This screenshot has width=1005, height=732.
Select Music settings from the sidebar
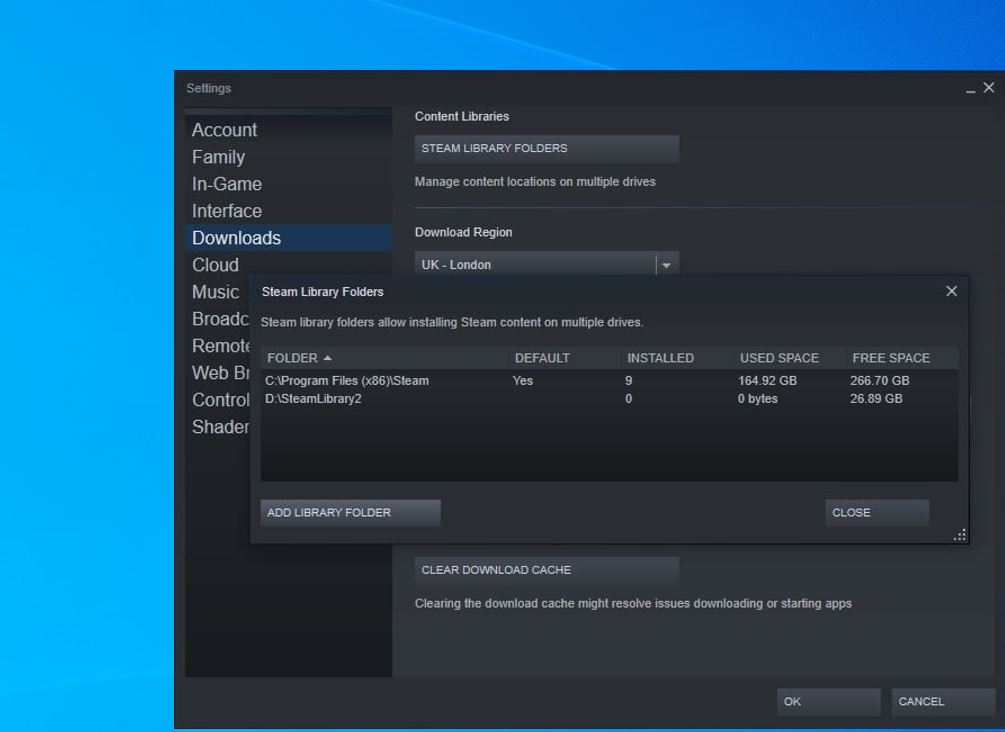215,292
